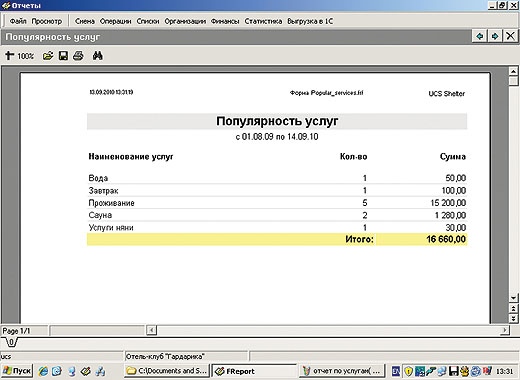Click the Итого total 16 660,00 value
520x380 pixels.
tap(446, 239)
